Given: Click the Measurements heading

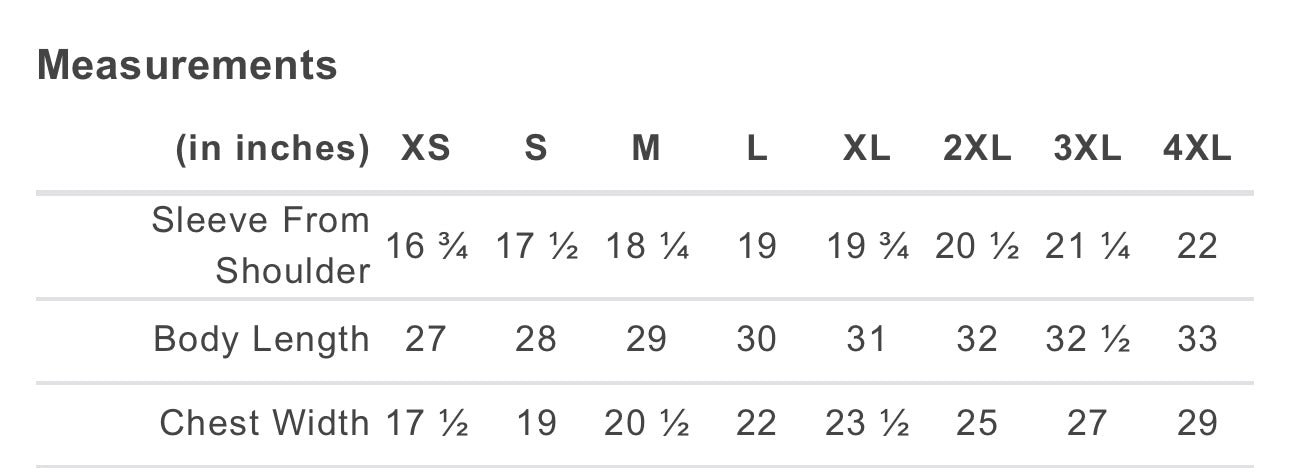Looking at the screenshot, I should click(x=187, y=66).
